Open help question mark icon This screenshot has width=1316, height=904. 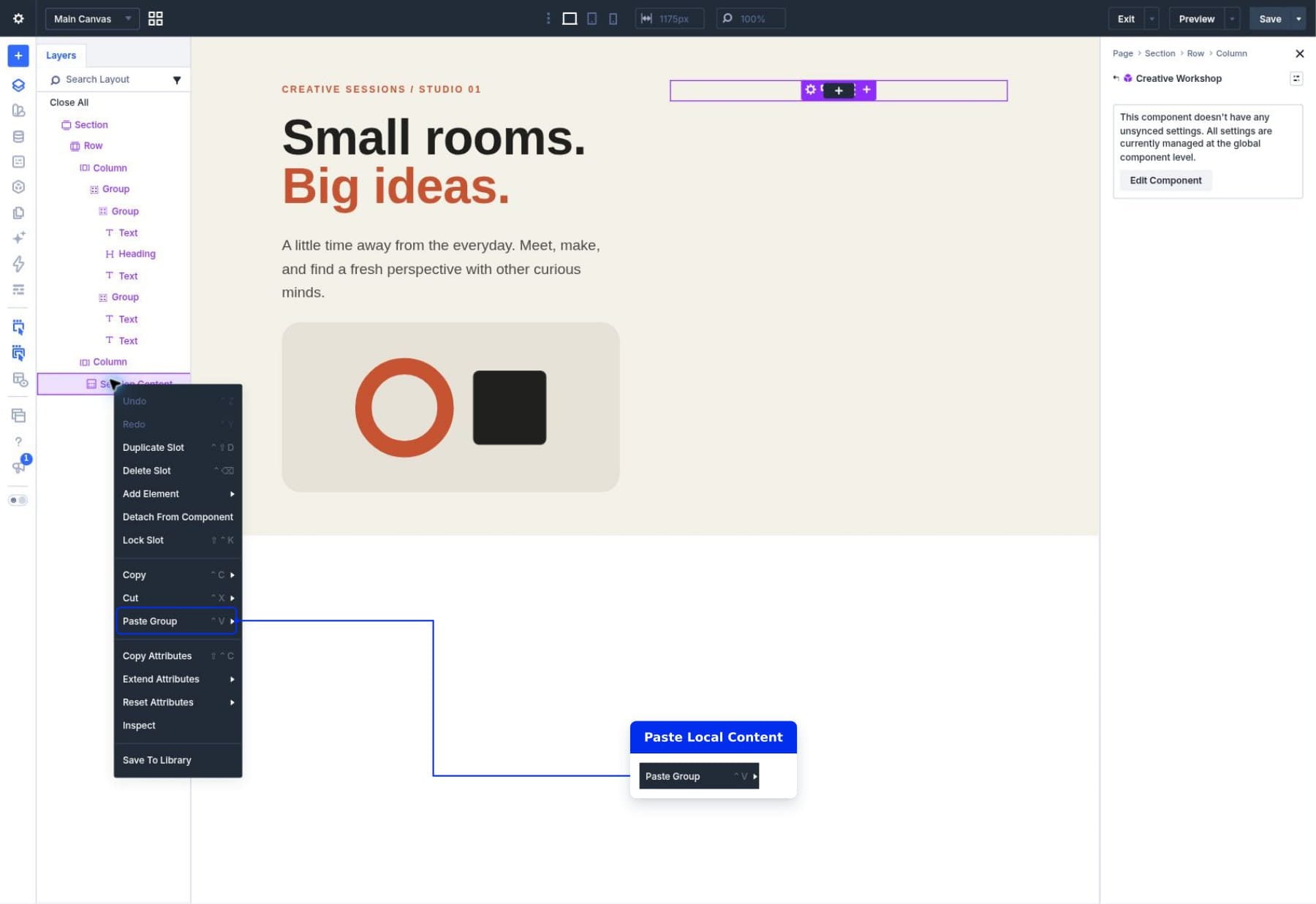(18, 441)
